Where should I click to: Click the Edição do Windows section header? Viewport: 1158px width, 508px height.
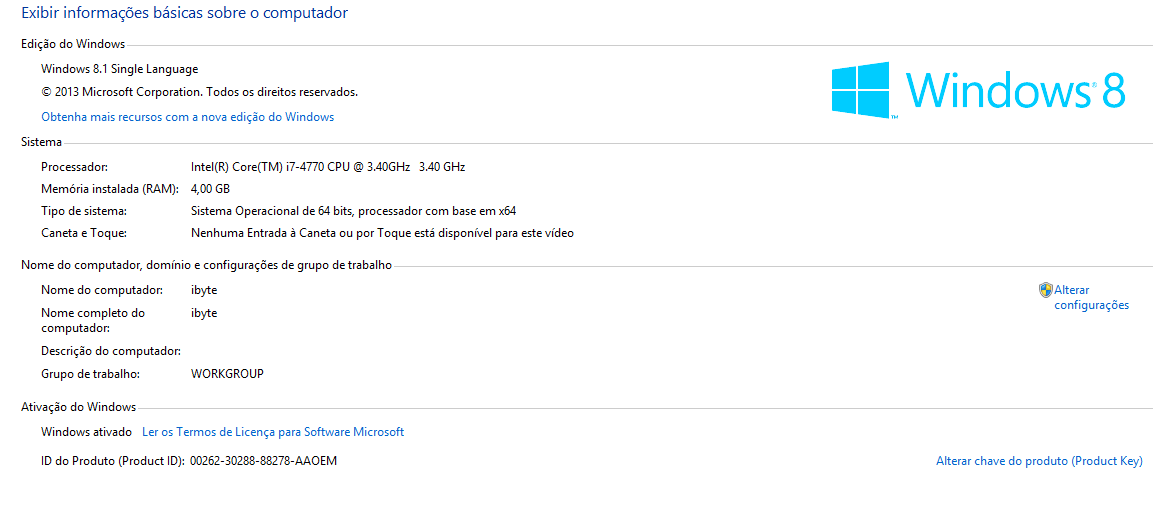point(73,44)
